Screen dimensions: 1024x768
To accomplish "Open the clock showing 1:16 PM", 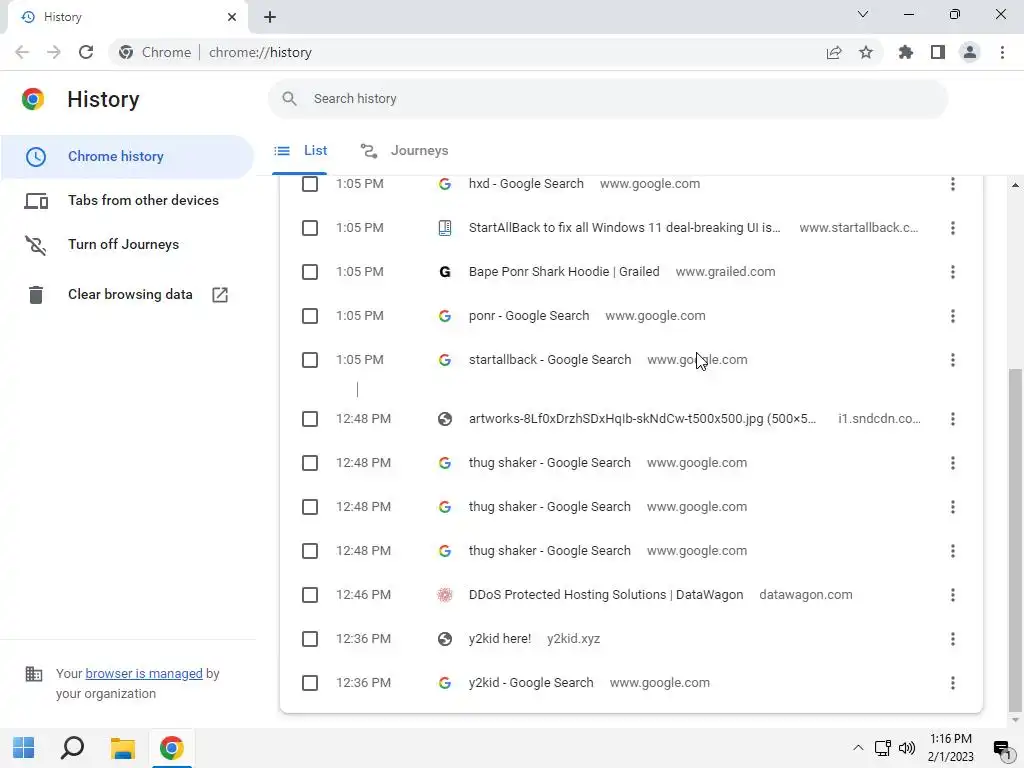I will click(950, 748).
